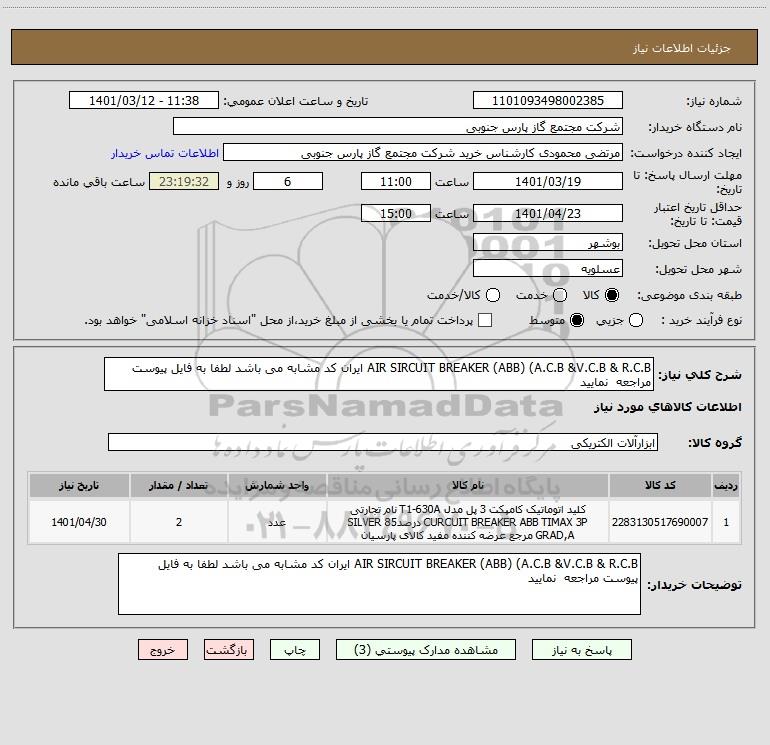The width and height of the screenshot is (770, 745).
Task: Toggle the Islamic treasury payment checkbox
Action: [x=485, y=321]
